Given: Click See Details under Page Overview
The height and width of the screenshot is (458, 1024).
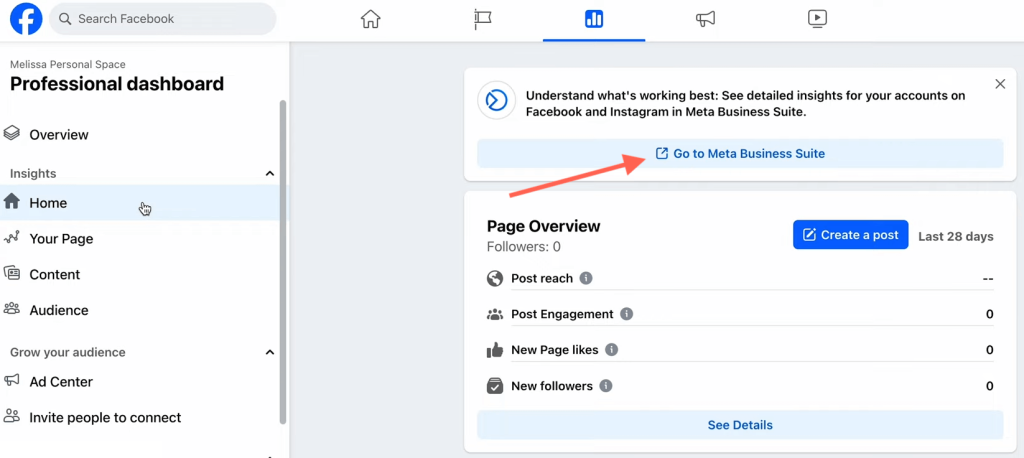Looking at the screenshot, I should 740,425.
